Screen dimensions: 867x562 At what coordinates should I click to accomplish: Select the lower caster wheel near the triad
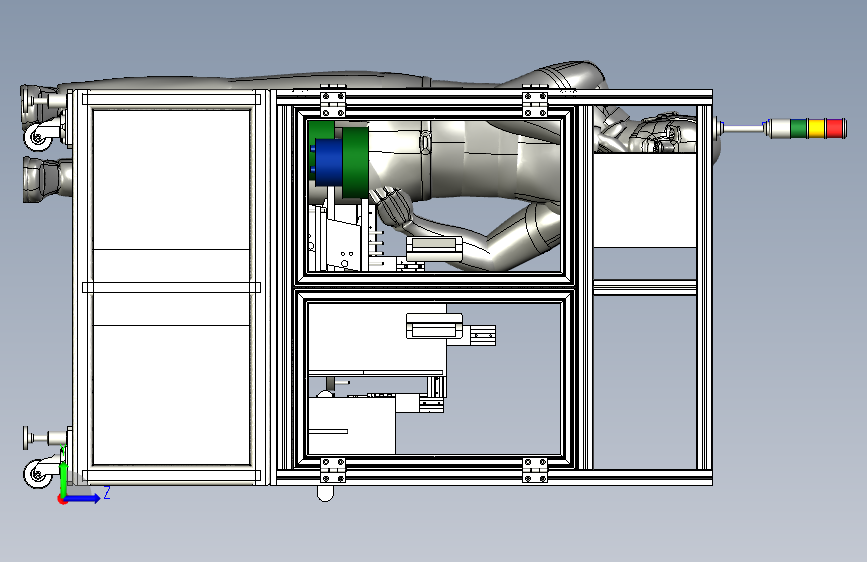38,474
